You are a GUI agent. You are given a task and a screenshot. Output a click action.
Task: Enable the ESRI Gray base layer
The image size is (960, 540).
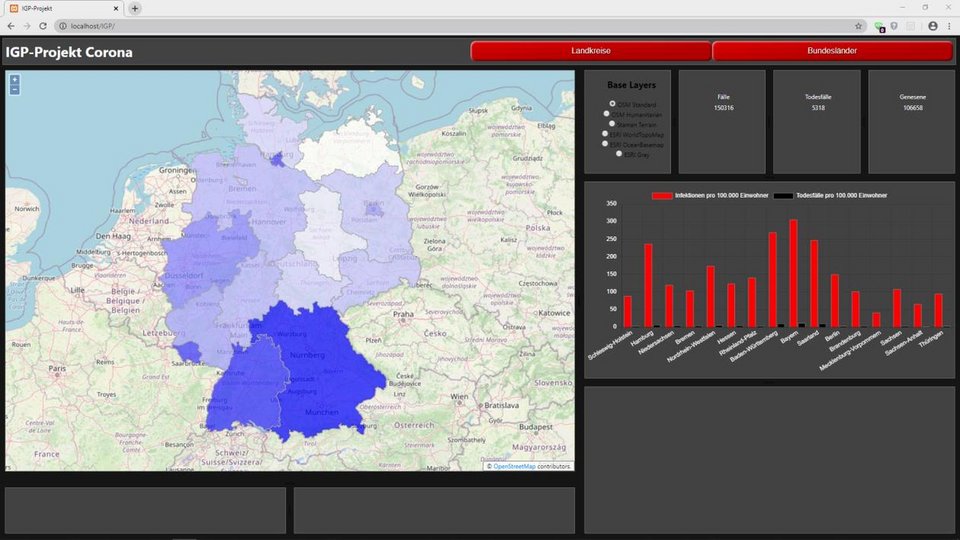(619, 154)
